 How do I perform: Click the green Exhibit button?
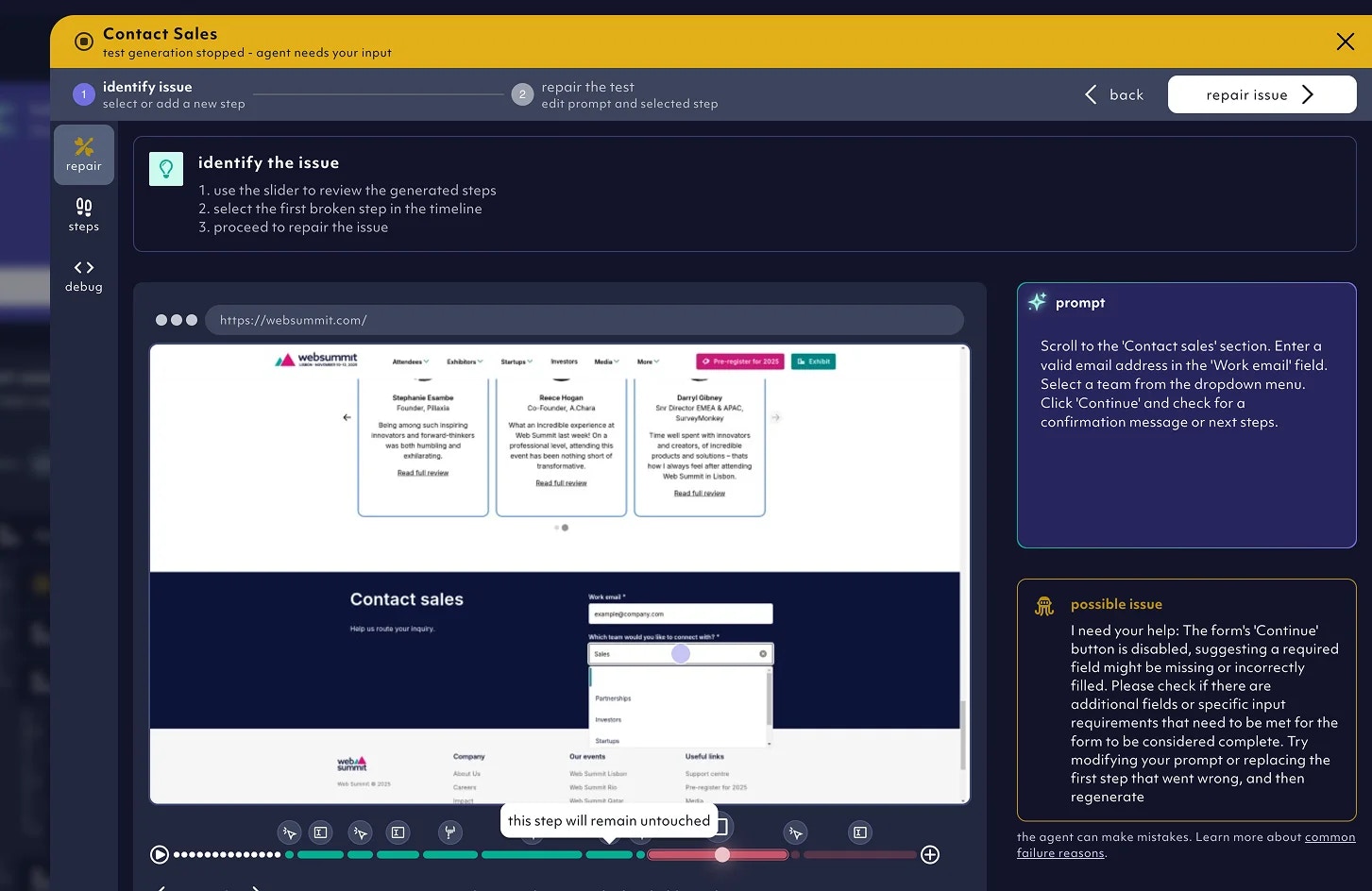point(813,361)
